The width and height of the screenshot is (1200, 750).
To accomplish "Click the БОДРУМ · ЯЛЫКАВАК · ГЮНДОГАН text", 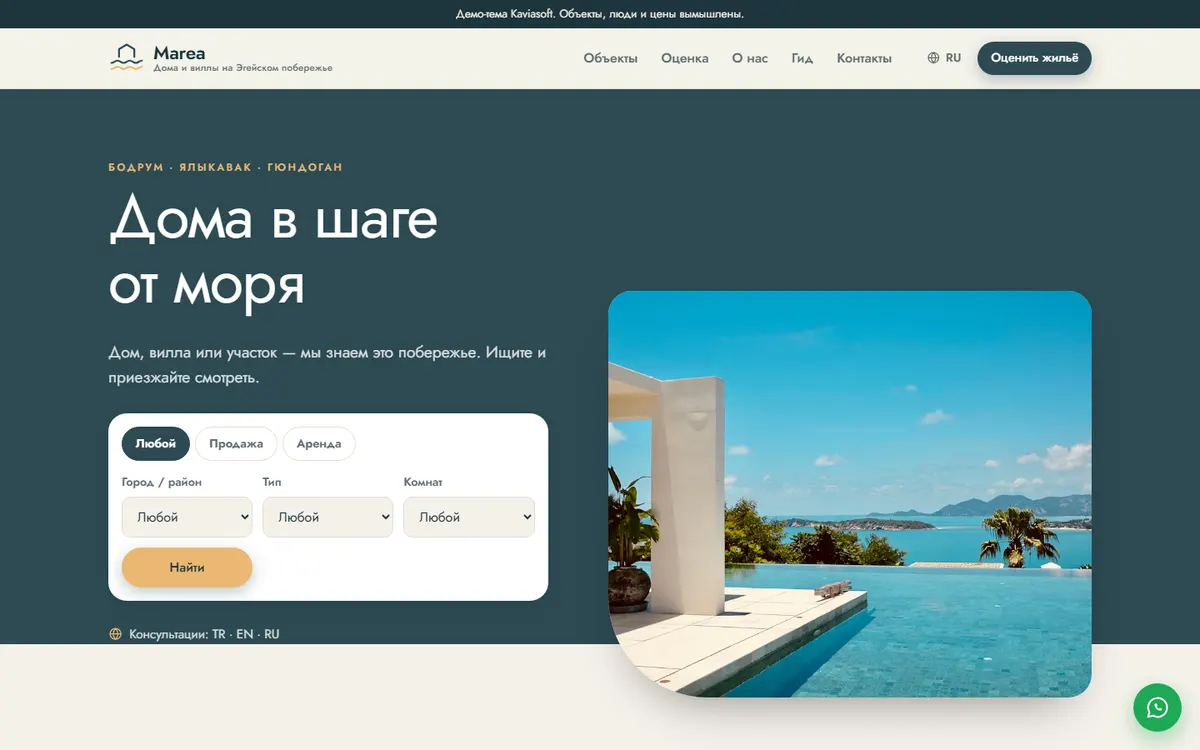I will [225, 167].
